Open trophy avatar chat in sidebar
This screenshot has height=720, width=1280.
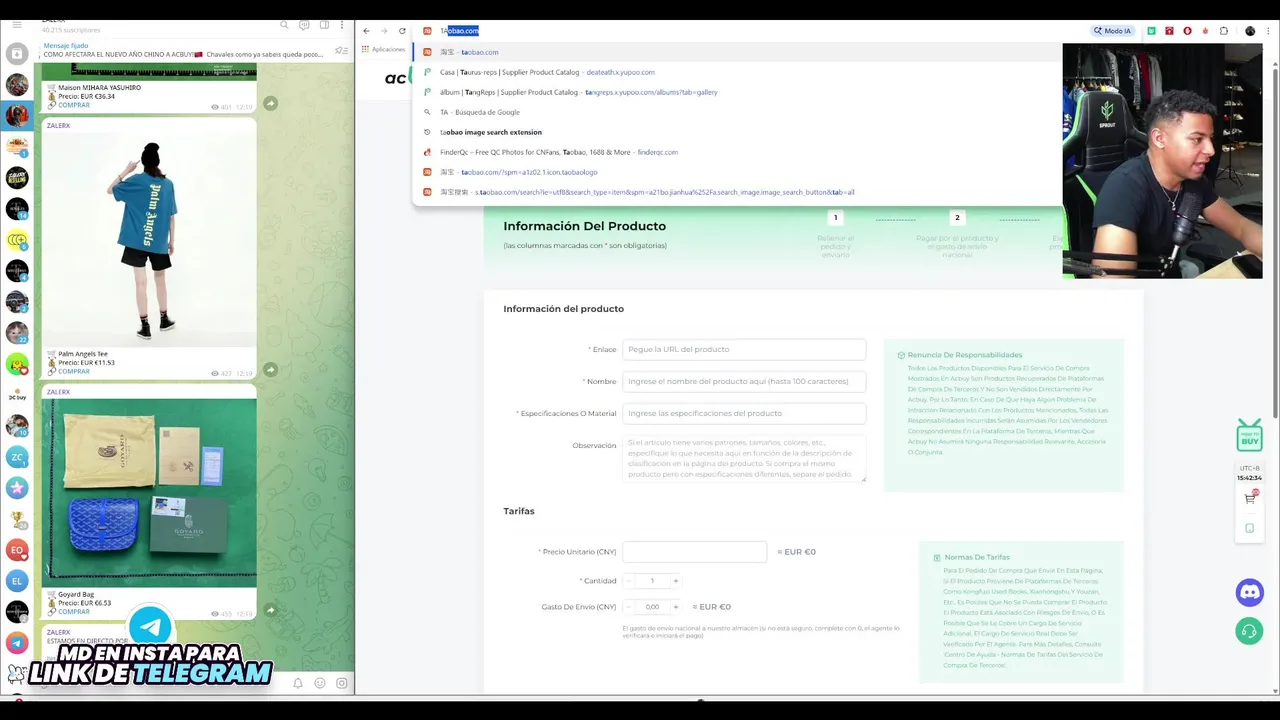pyautogui.click(x=17, y=519)
